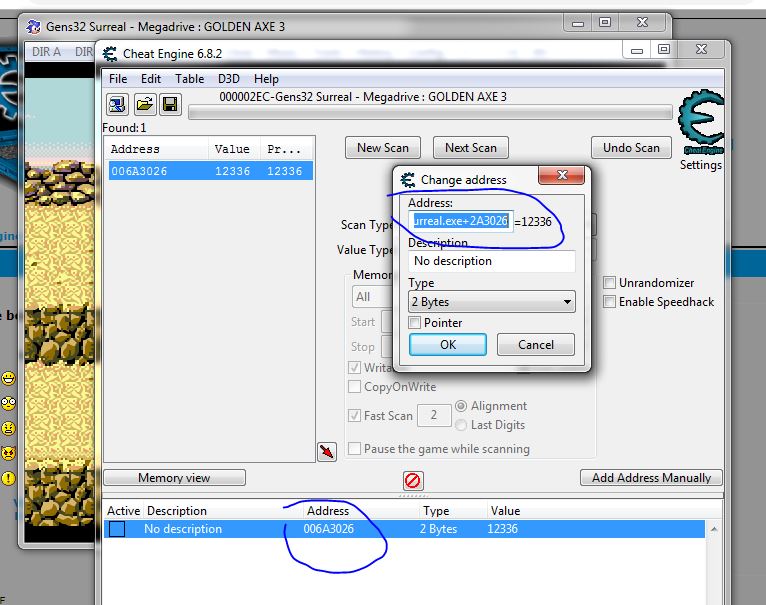Toggle the CopyOnWrite checkbox

point(354,387)
